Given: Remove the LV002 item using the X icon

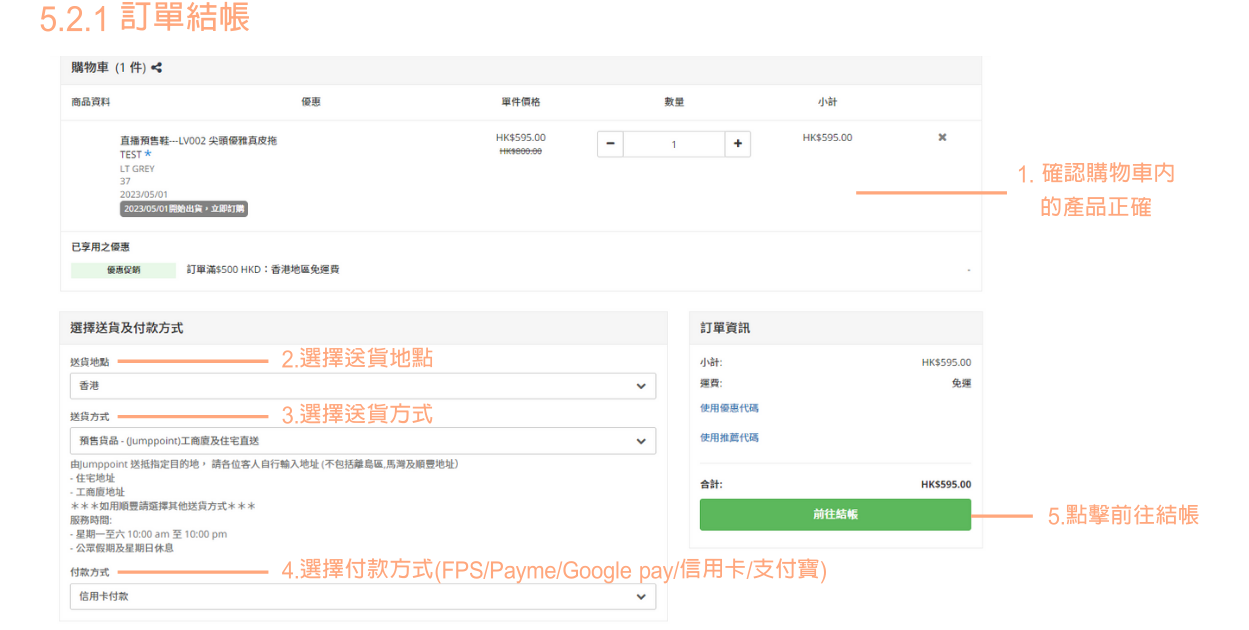Looking at the screenshot, I should coord(942,137).
